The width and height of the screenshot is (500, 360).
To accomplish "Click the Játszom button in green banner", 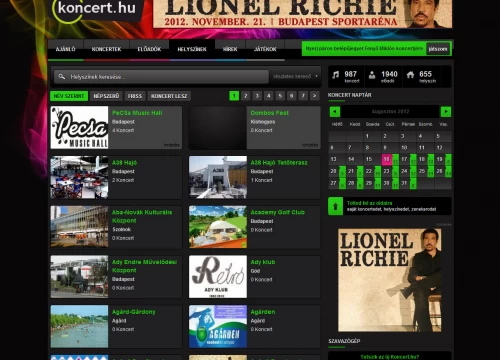I will coord(438,49).
